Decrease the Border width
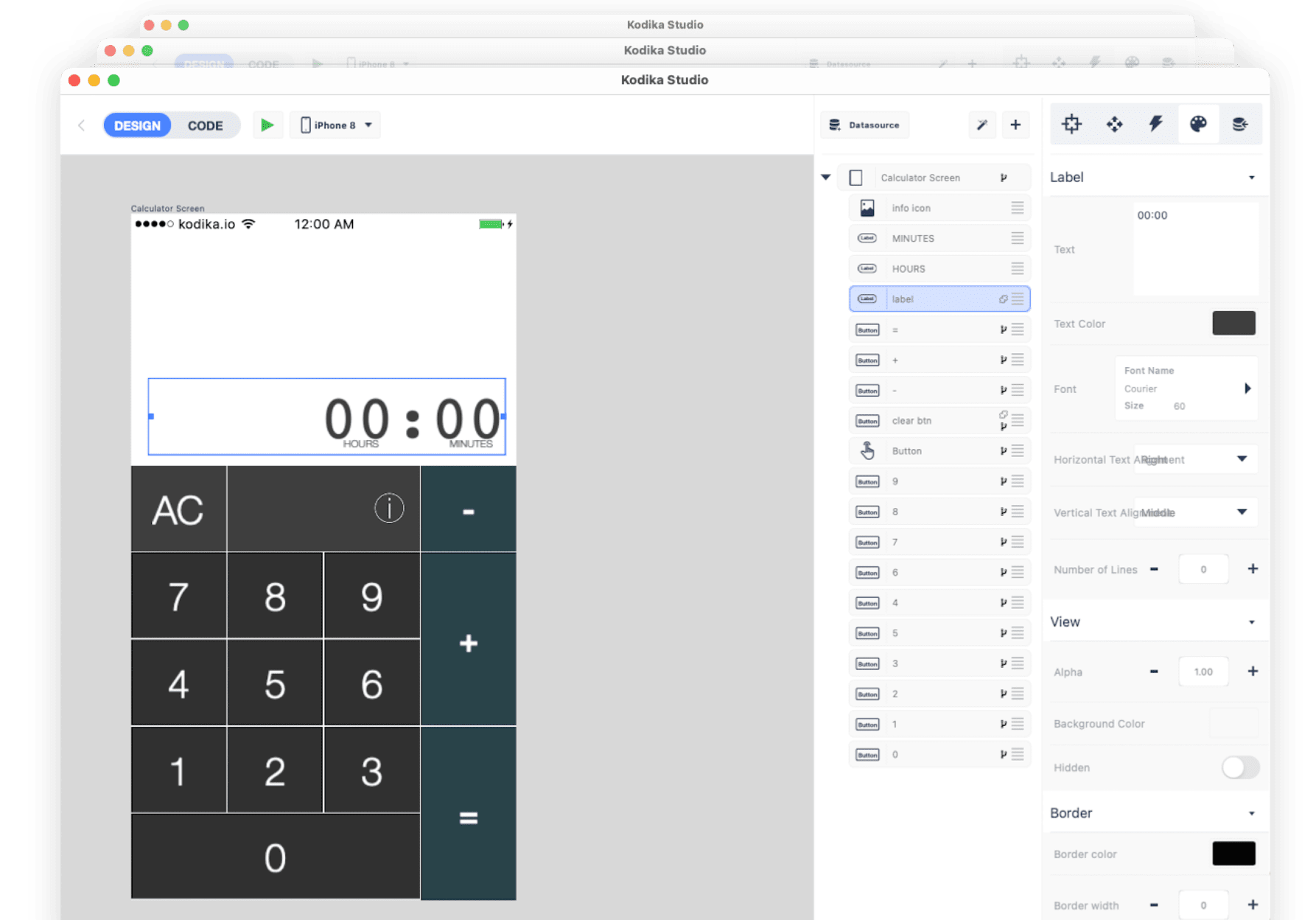The height and width of the screenshot is (920, 1316). coord(1154,905)
